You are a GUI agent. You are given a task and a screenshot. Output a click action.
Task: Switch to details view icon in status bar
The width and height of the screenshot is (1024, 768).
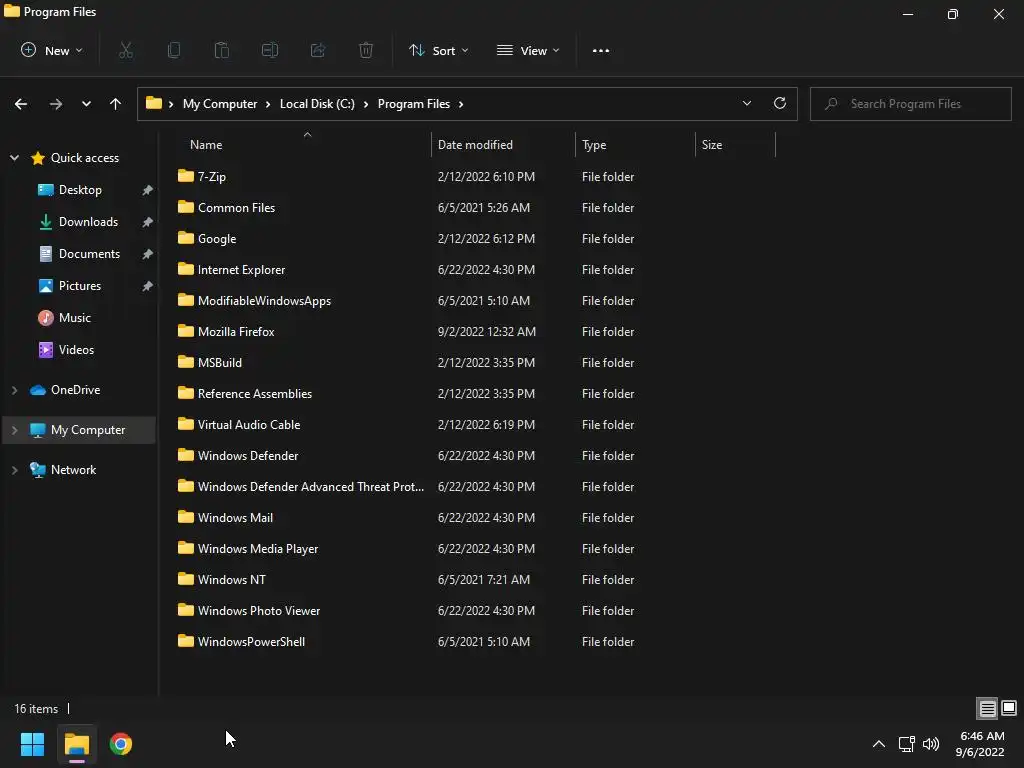click(987, 708)
